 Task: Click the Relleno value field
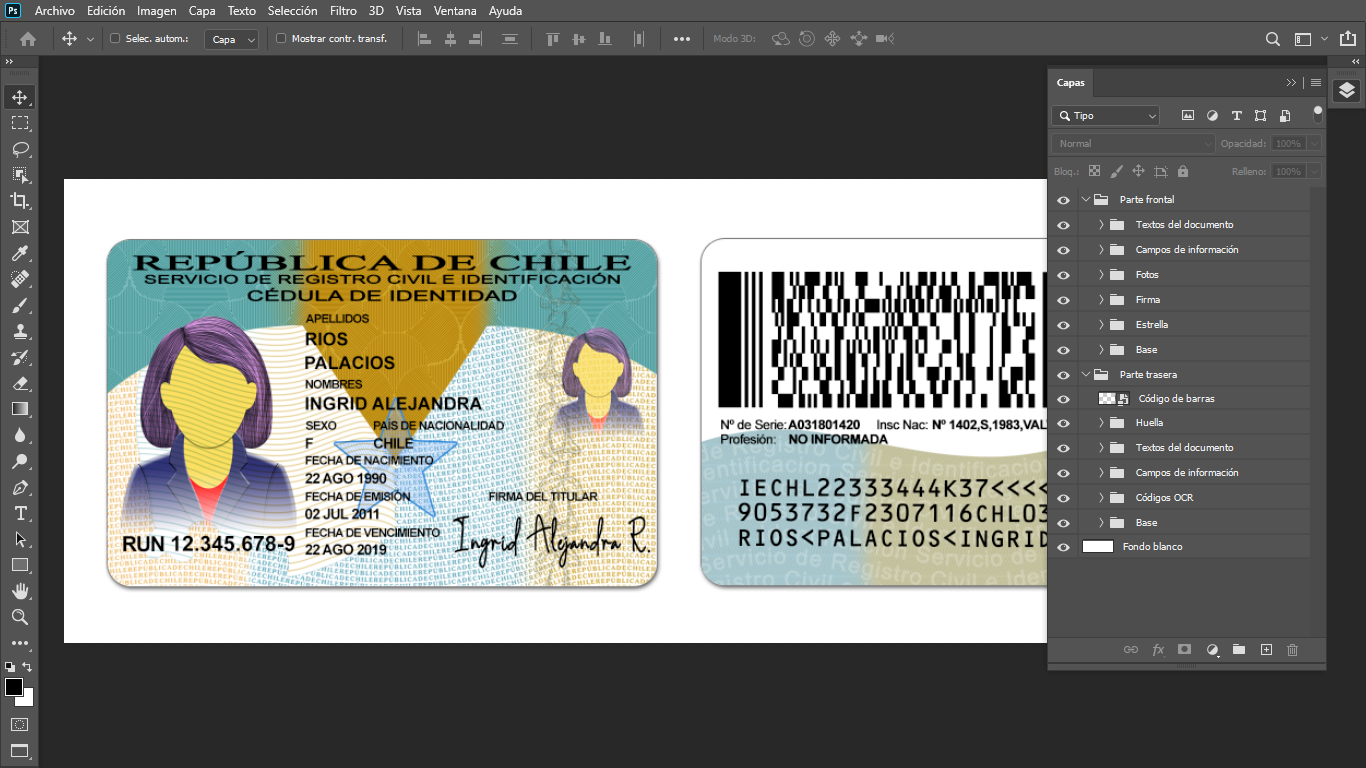(x=1288, y=172)
